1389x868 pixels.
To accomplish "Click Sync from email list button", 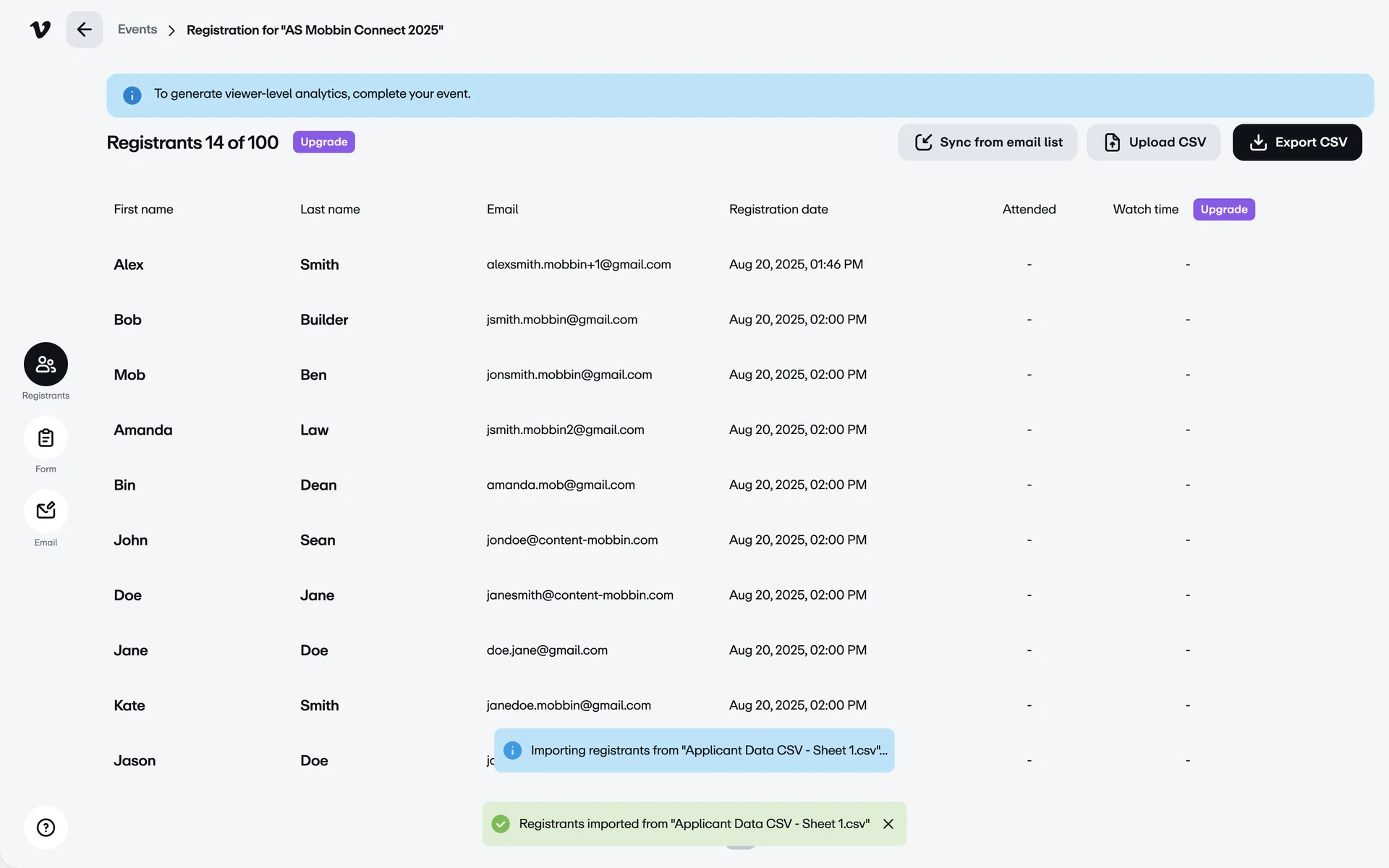I will (x=987, y=142).
